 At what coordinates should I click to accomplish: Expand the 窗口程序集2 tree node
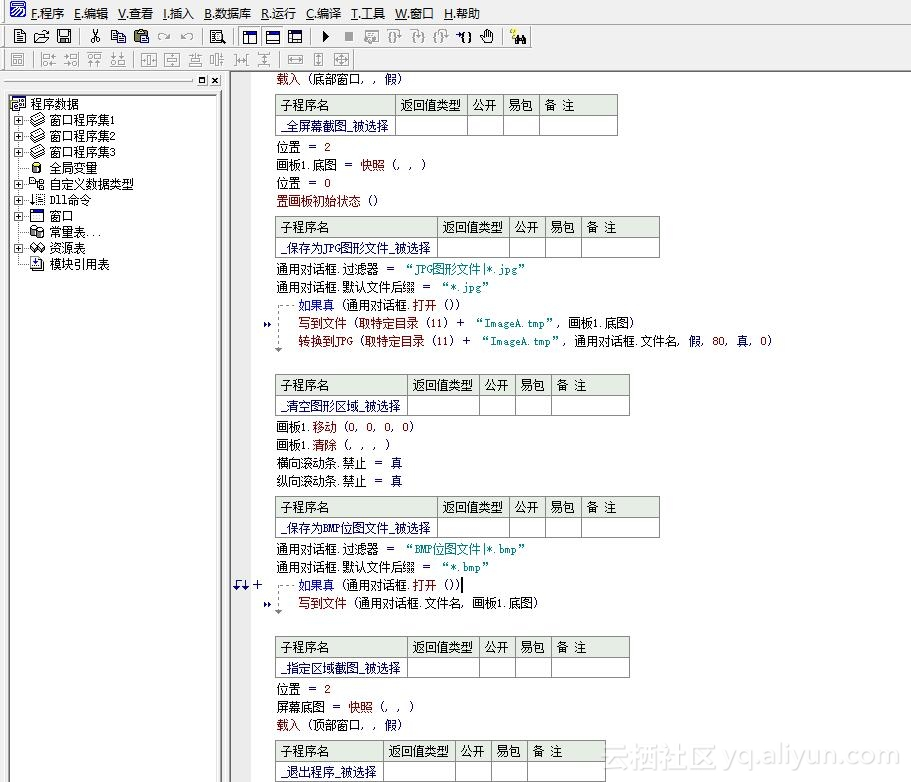(19, 136)
